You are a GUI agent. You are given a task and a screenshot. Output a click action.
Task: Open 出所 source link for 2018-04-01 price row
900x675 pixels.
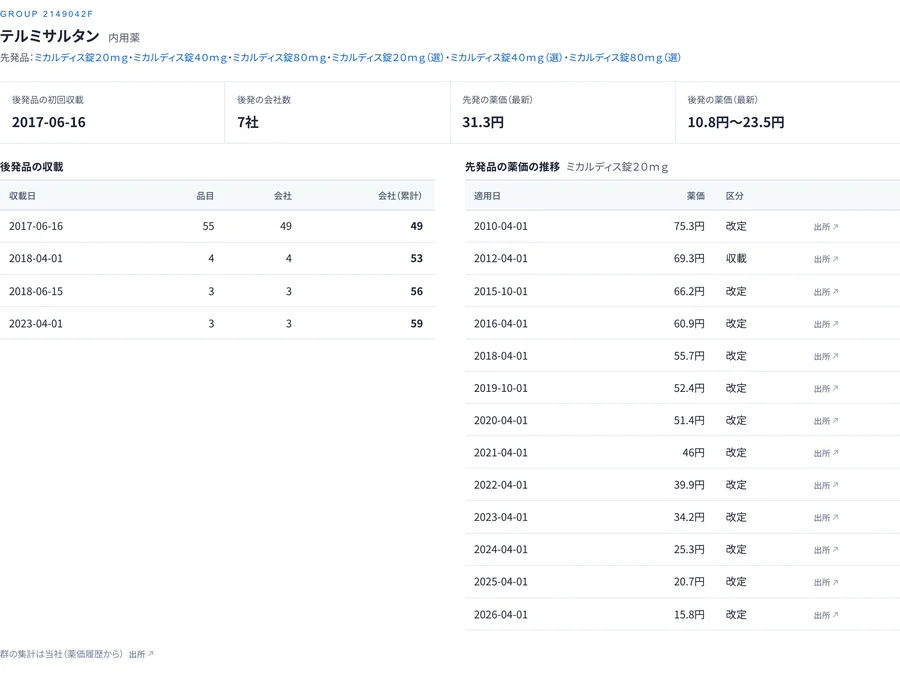tap(826, 356)
